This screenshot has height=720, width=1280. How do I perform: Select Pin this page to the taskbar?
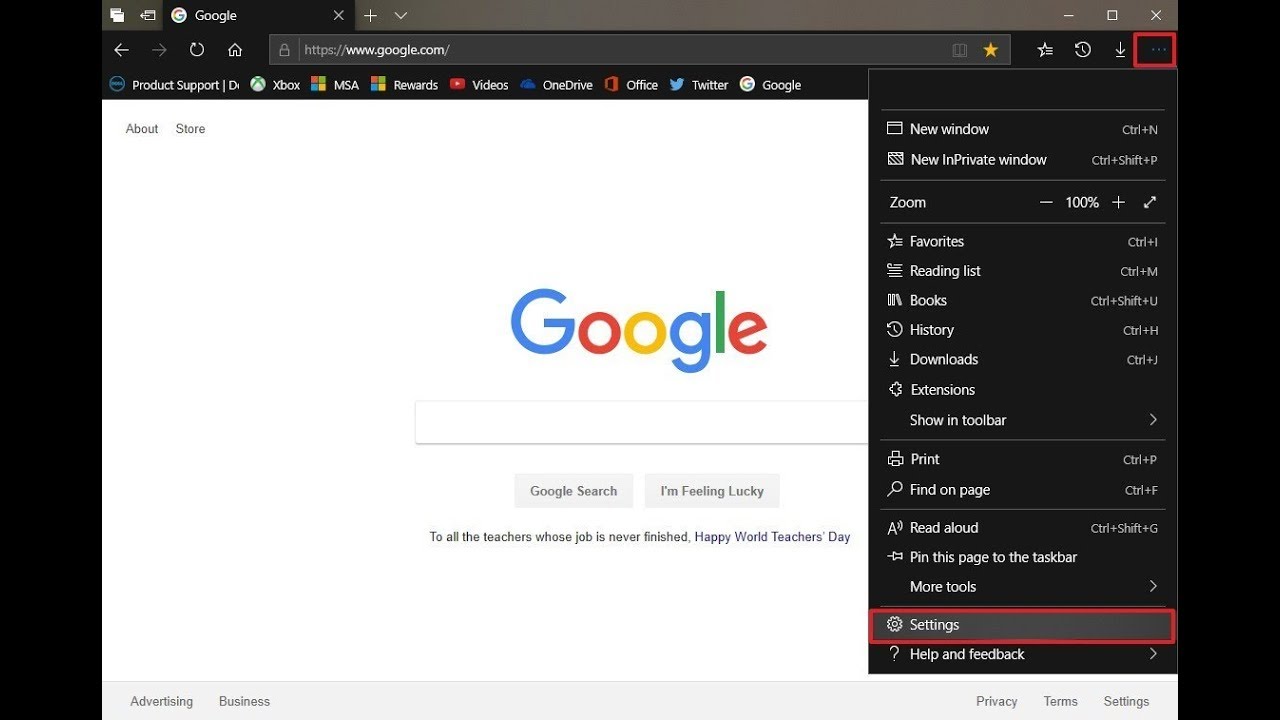(1023, 557)
